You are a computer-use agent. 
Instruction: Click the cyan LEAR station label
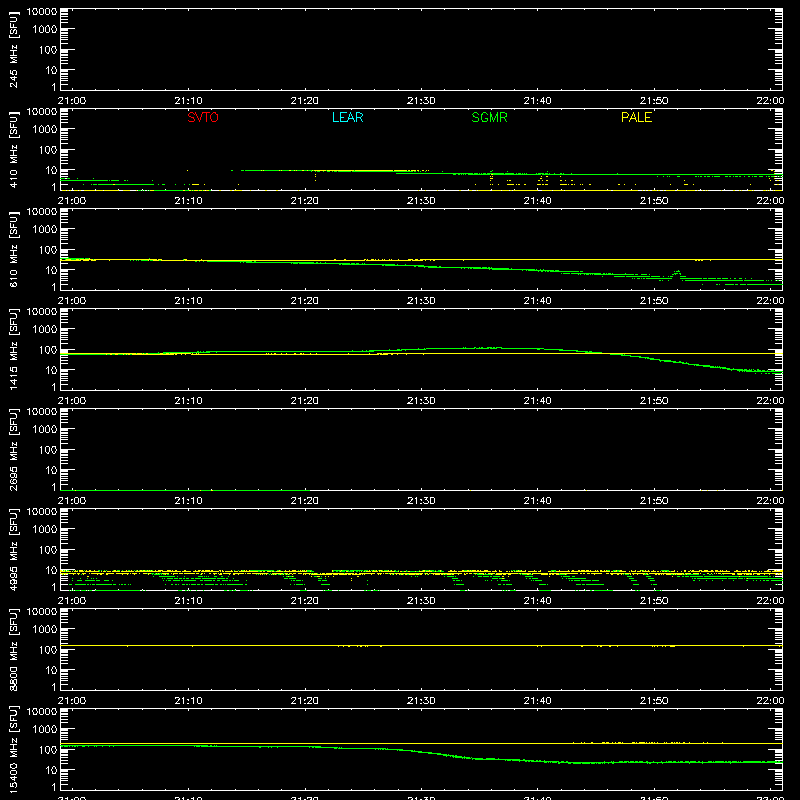347,117
